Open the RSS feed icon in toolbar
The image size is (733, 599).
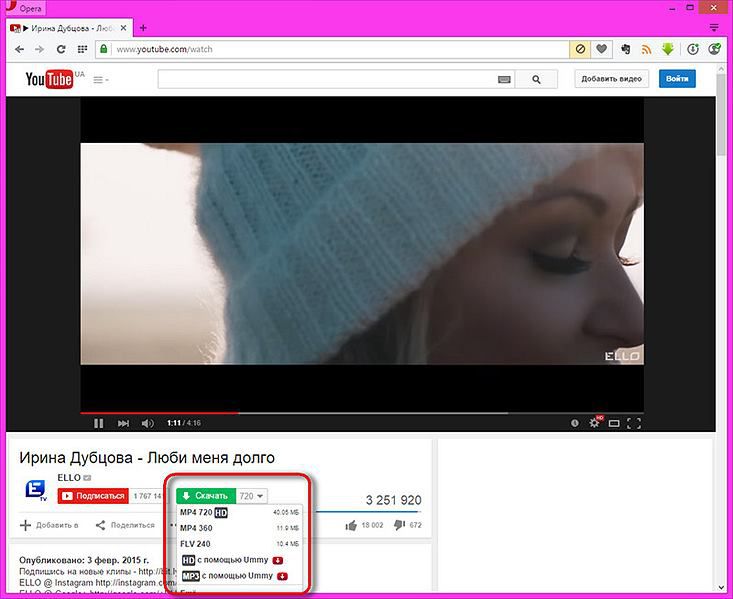[647, 49]
